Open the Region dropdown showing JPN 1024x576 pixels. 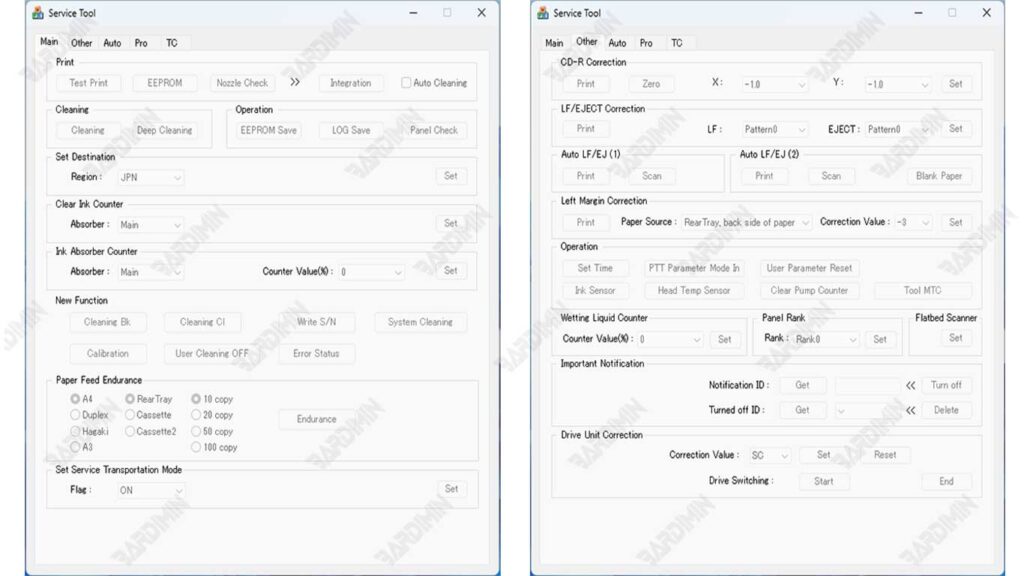pyautogui.click(x=151, y=176)
